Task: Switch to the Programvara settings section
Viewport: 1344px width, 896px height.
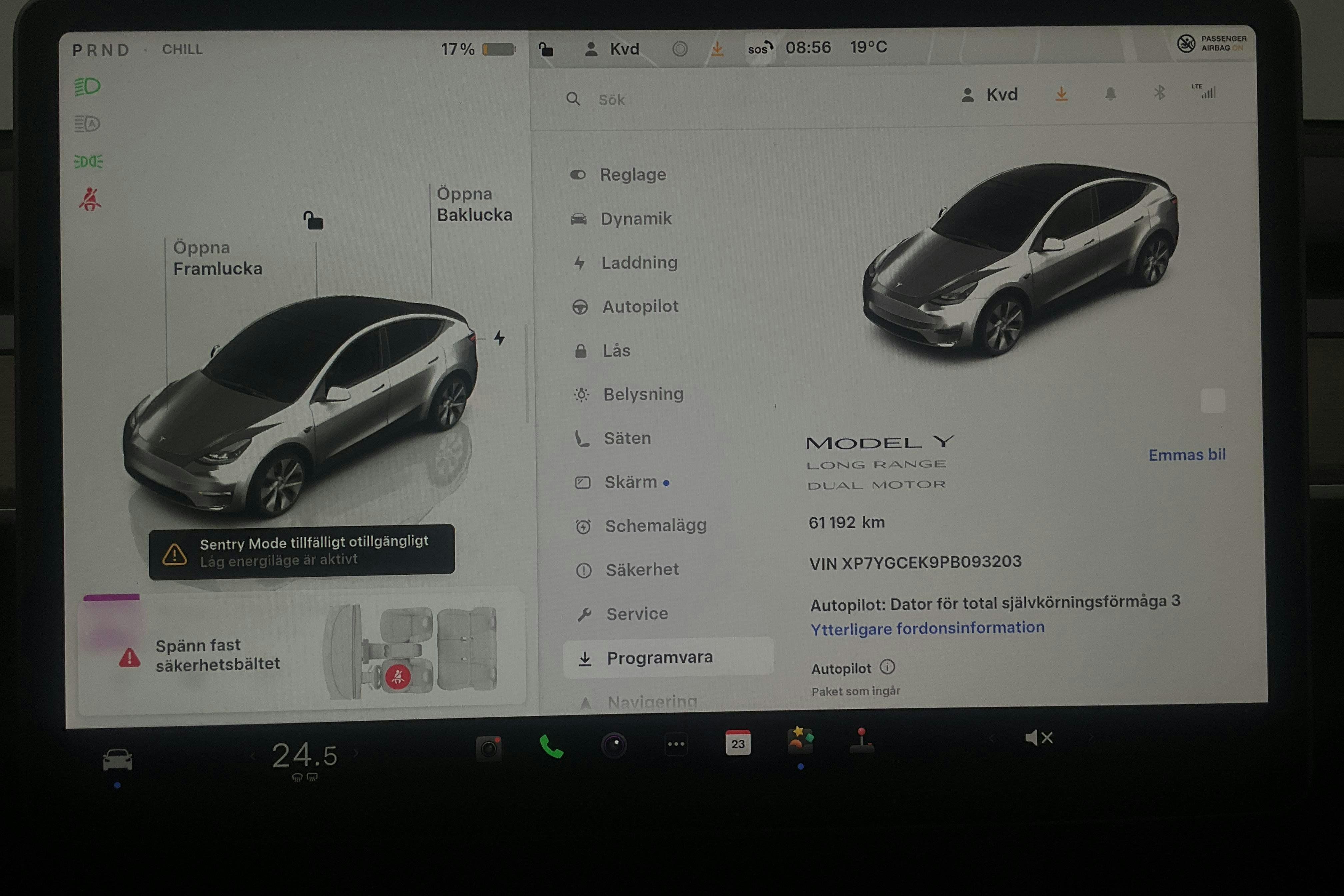Action: click(x=661, y=657)
